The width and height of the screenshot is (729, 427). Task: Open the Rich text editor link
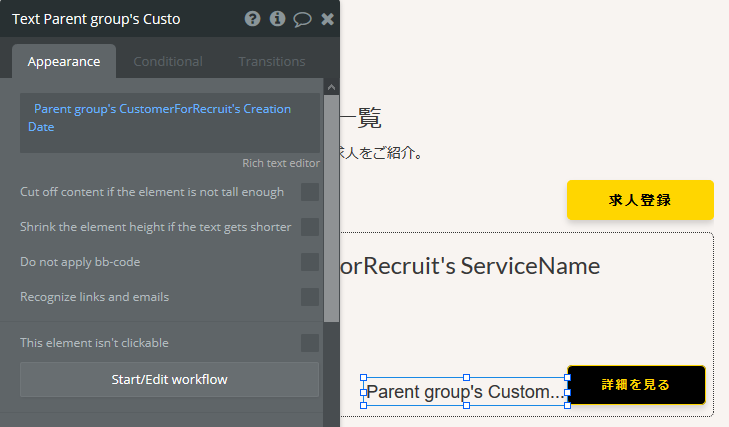pos(281,163)
